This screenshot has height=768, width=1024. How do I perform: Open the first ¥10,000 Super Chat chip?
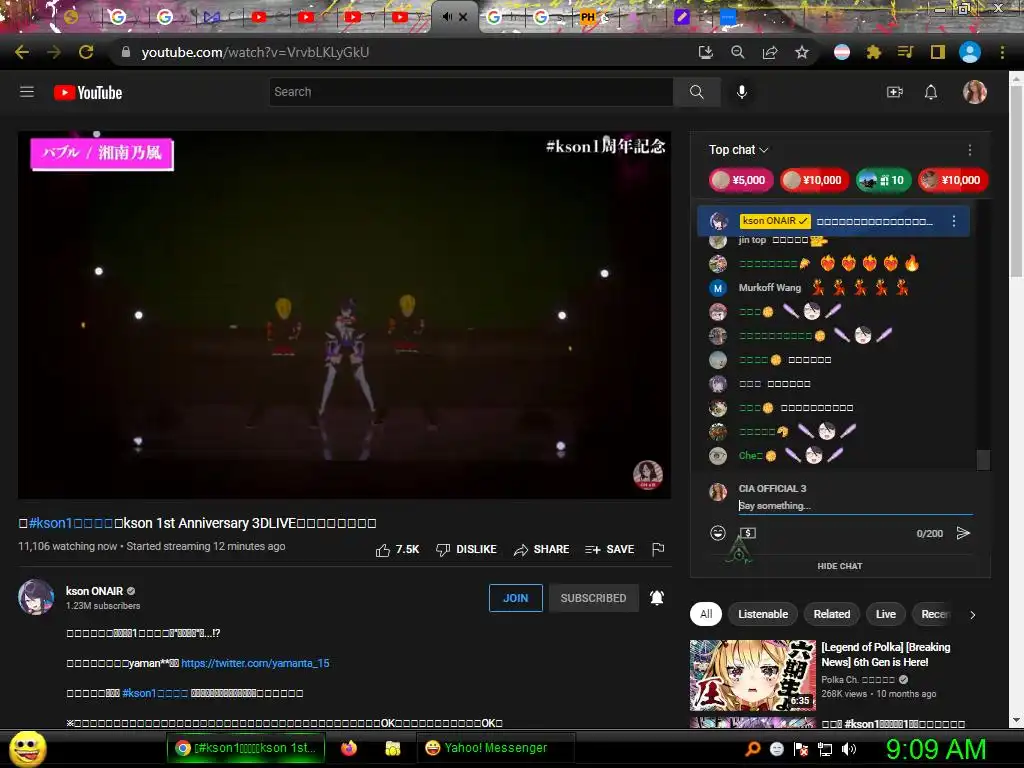click(x=815, y=180)
